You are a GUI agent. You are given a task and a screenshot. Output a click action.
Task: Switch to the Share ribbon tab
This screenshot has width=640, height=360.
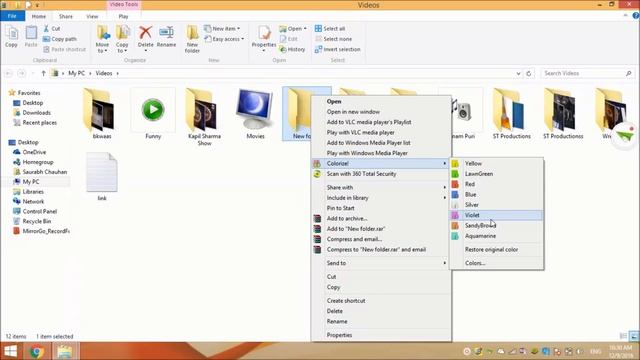click(x=66, y=16)
